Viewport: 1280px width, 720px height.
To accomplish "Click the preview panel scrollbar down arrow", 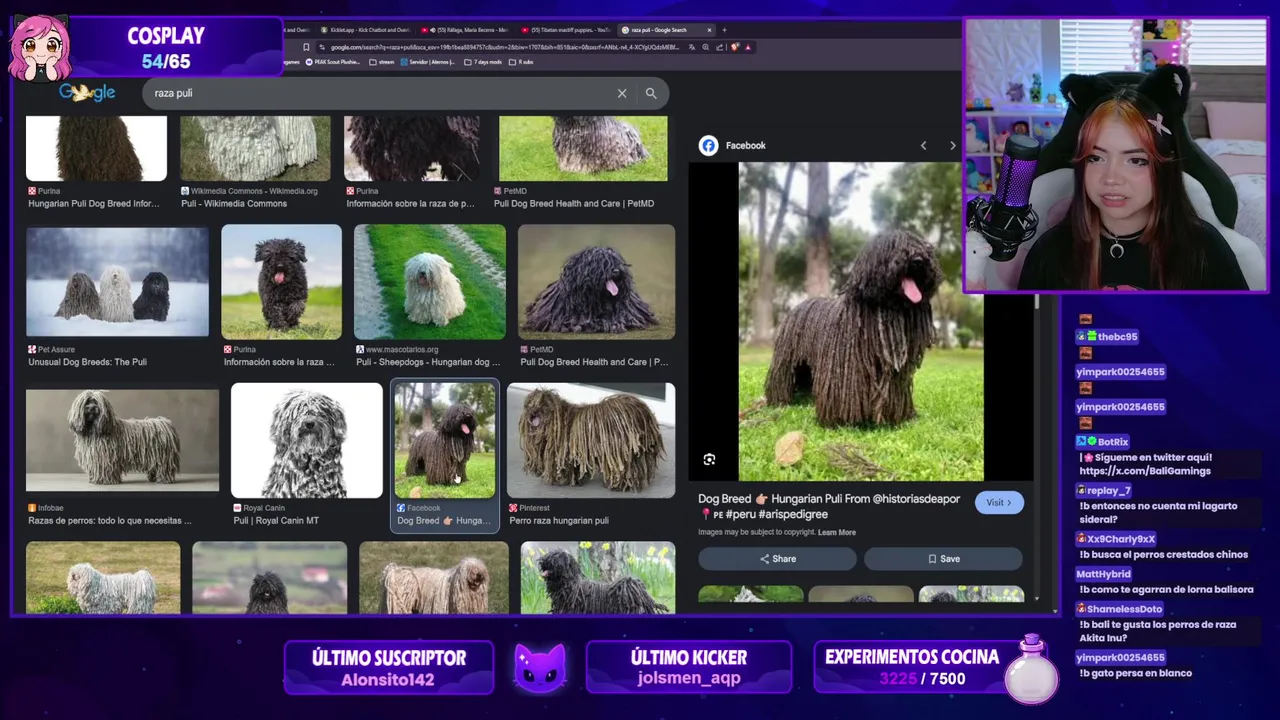I will point(1037,598).
